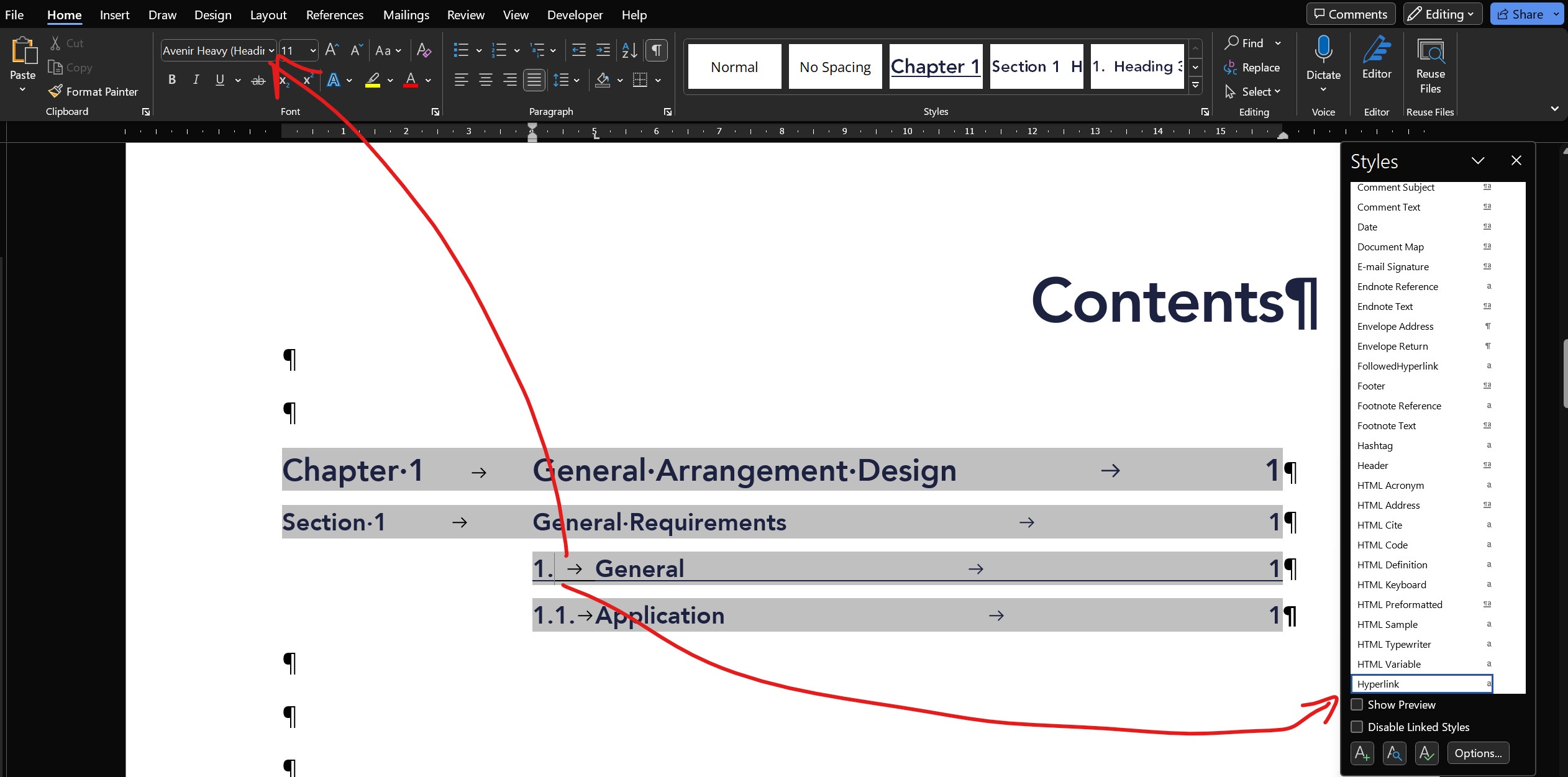Shrink the font size
Image resolution: width=1568 pixels, height=777 pixels.
coord(356,50)
